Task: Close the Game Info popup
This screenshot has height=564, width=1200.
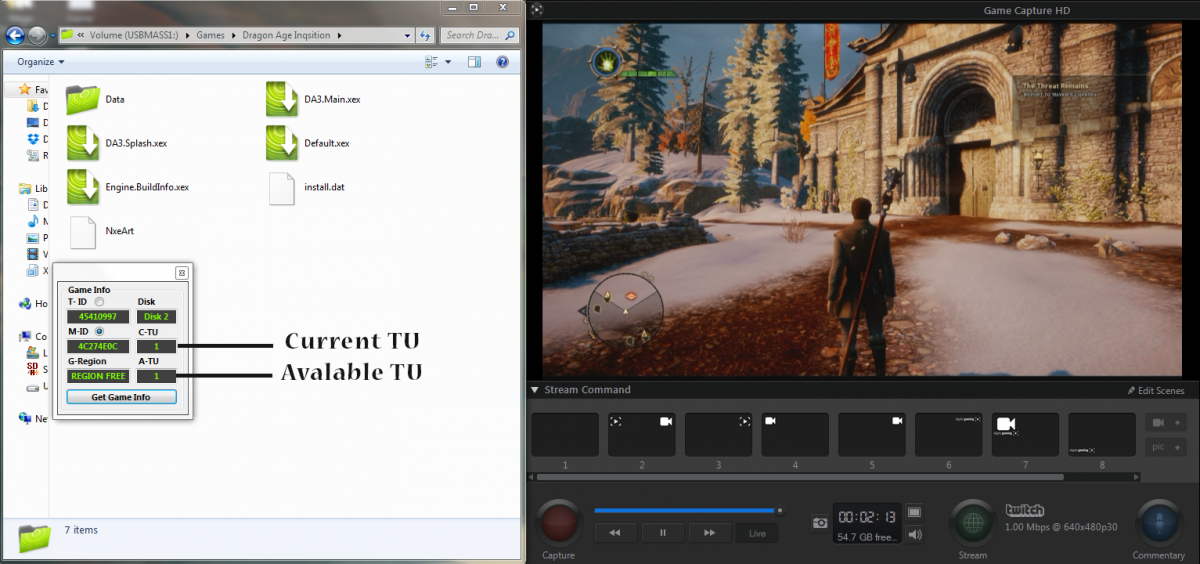Action: coord(181,272)
